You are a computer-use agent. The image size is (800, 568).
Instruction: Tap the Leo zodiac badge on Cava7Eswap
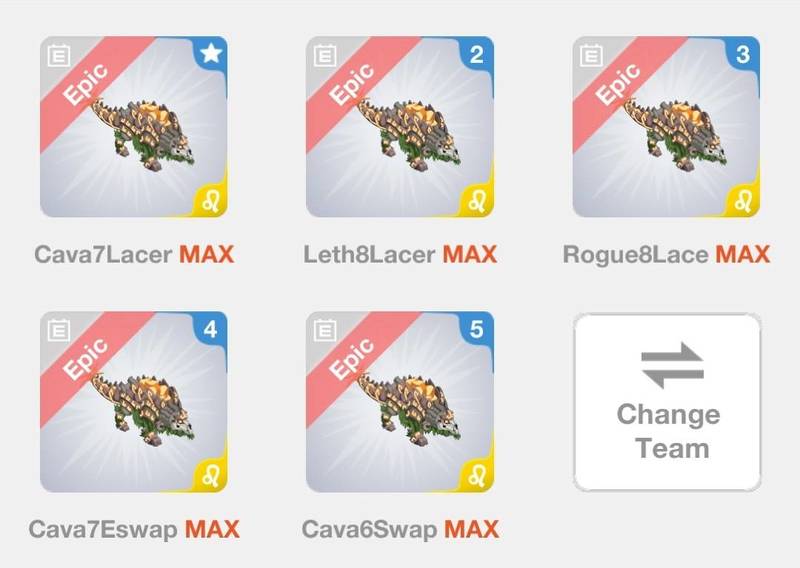[211, 477]
